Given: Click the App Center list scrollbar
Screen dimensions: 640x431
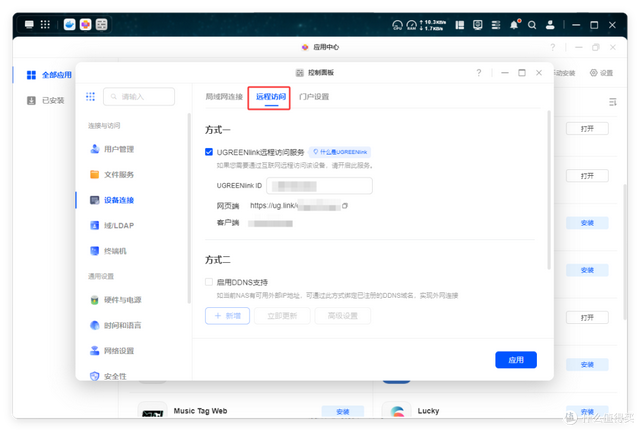Looking at the screenshot, I should [625, 252].
